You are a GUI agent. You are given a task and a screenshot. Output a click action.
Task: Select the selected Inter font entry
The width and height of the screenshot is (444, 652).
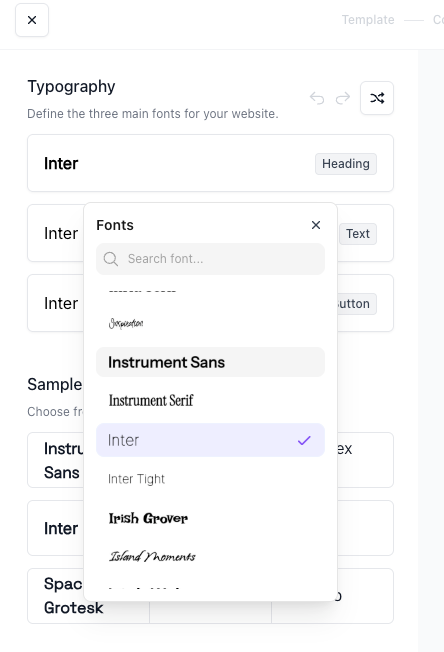(210, 440)
